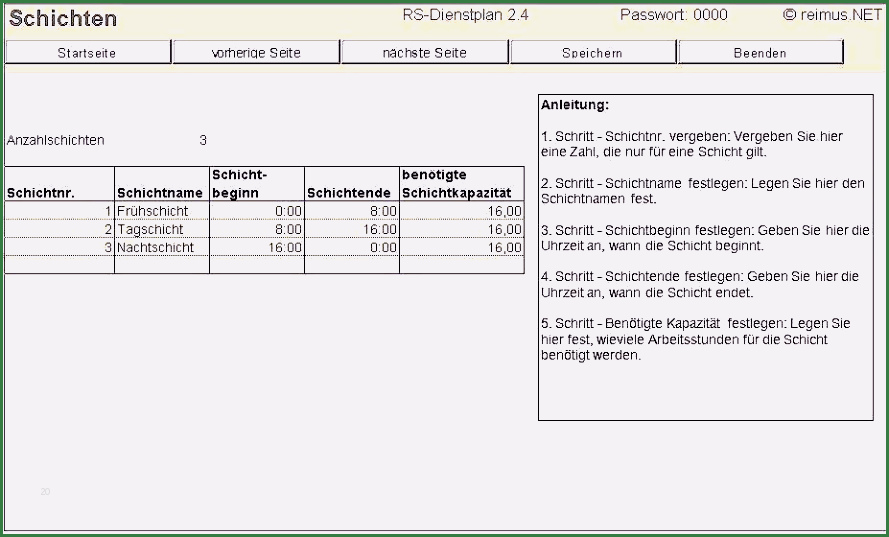
Task: Open the nächste Seite button
Action: (x=424, y=53)
